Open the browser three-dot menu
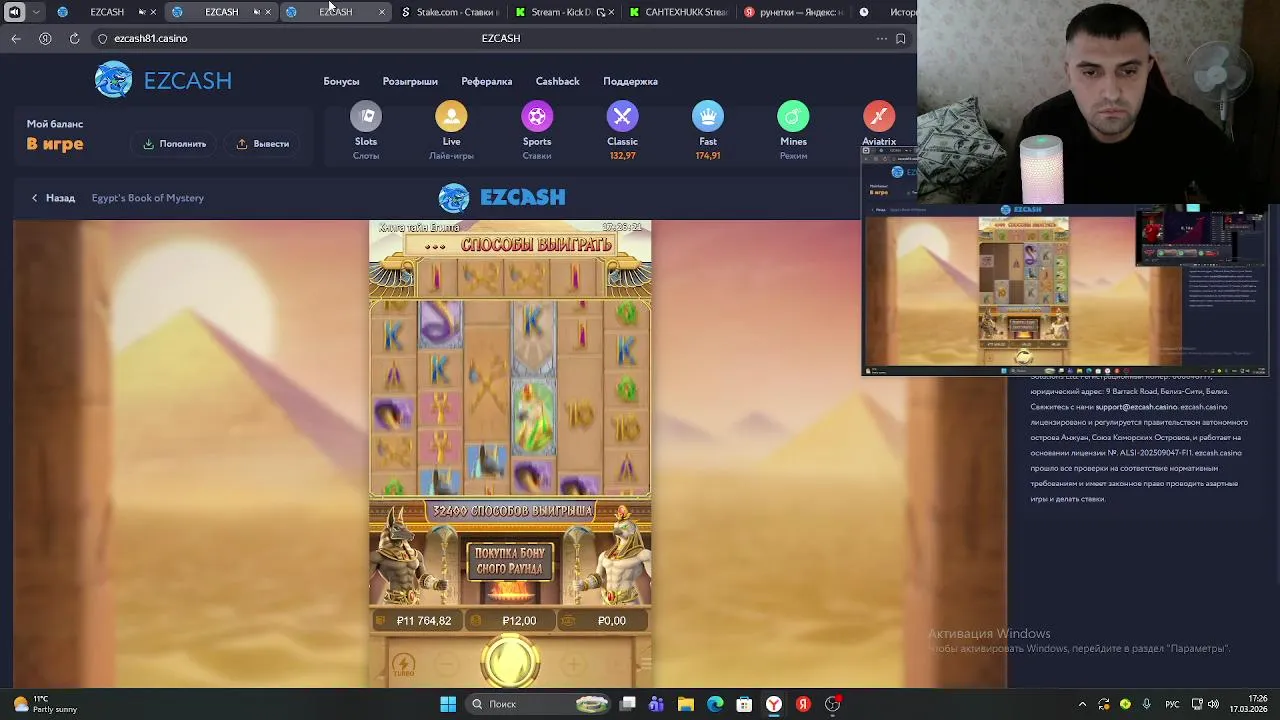 coord(881,38)
